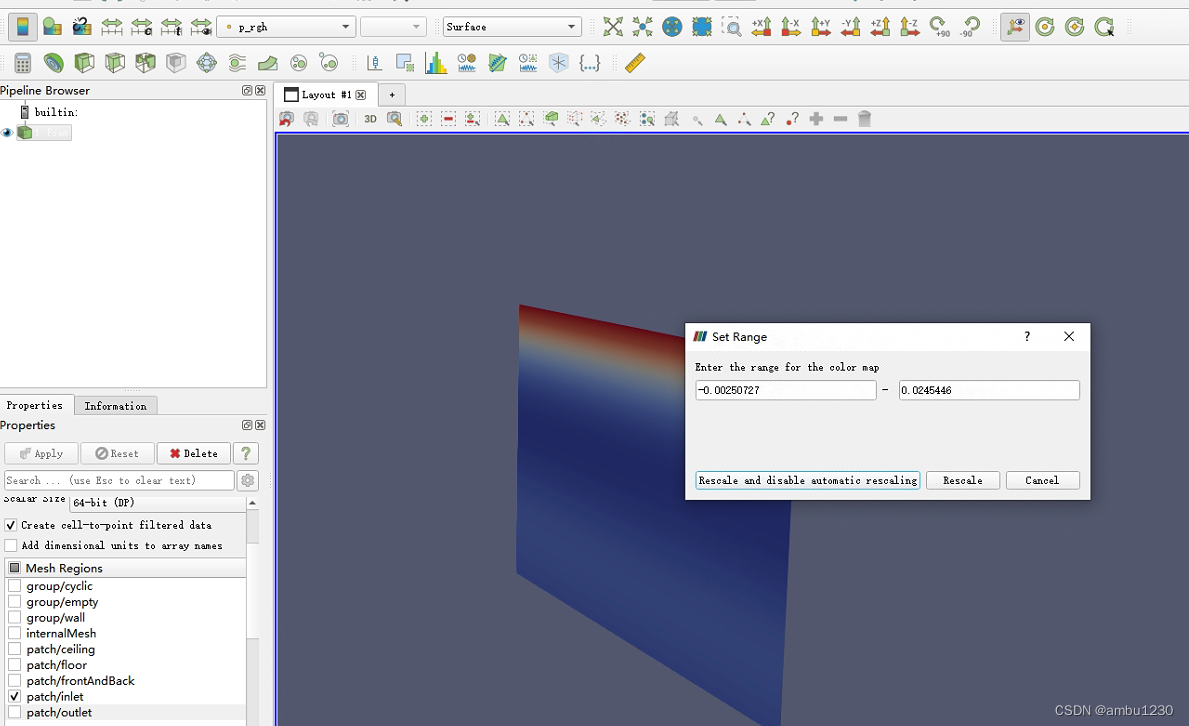Open the Calculator filter icon
The height and width of the screenshot is (726, 1189).
(23, 63)
